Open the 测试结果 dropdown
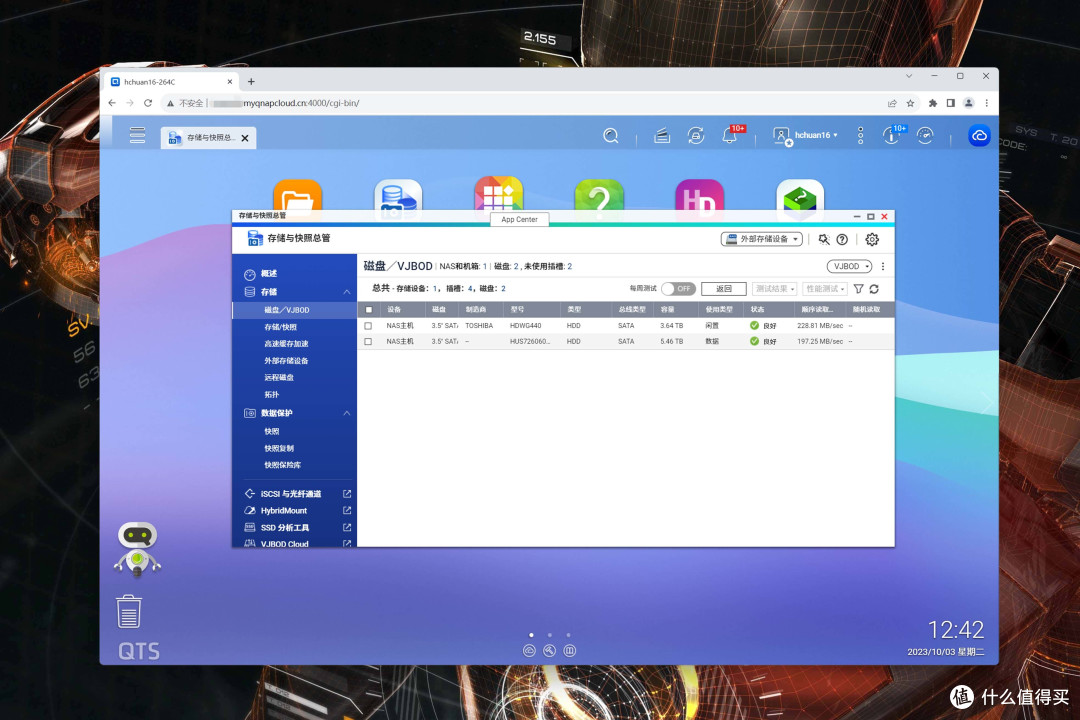Screen dimensions: 1080x720 click(x=774, y=289)
